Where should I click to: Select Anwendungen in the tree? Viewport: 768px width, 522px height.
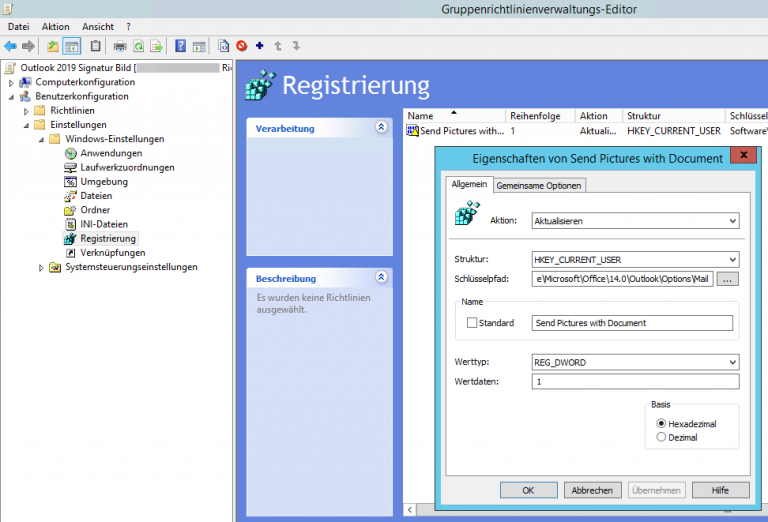coord(111,153)
